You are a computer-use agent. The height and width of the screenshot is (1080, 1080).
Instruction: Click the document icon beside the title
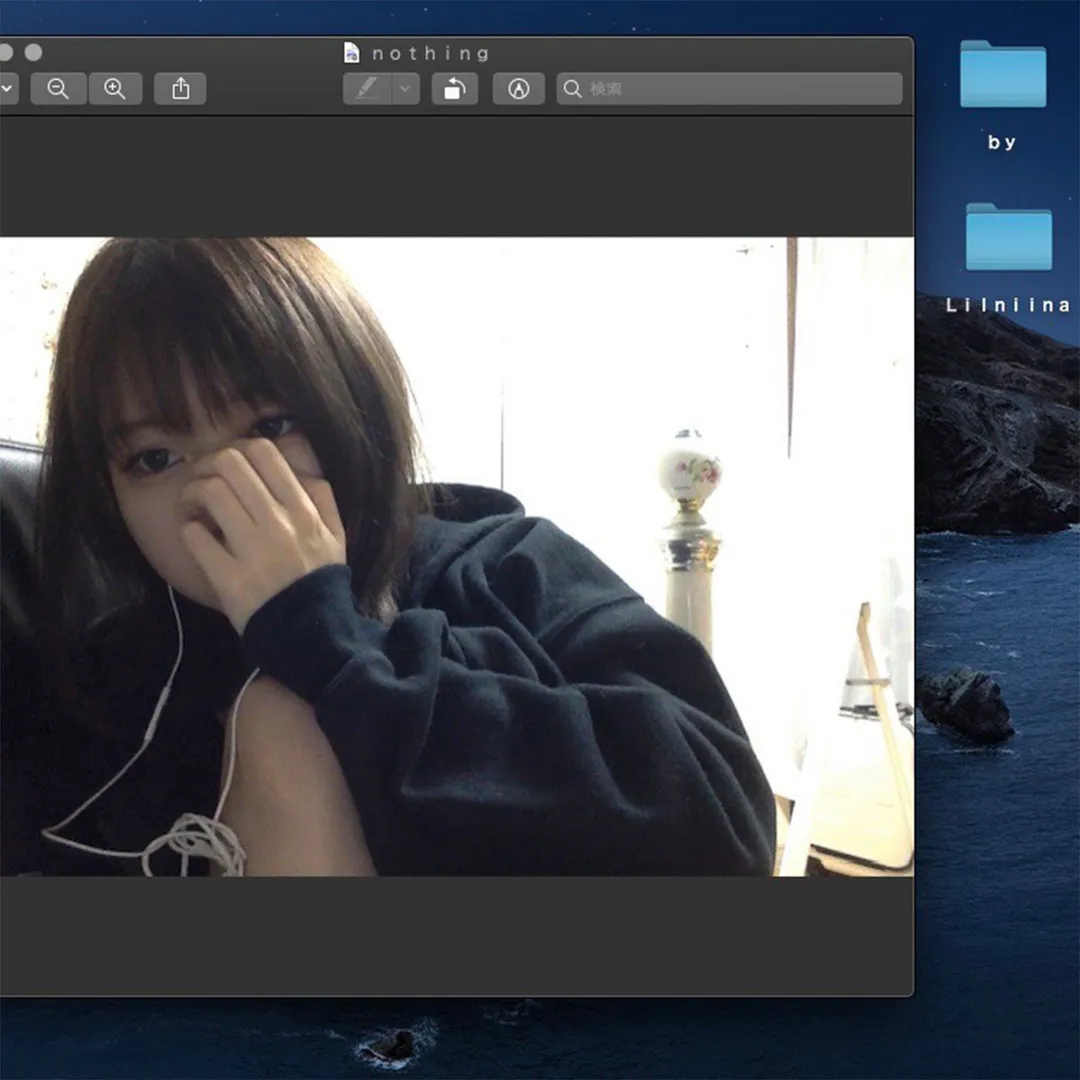point(352,53)
